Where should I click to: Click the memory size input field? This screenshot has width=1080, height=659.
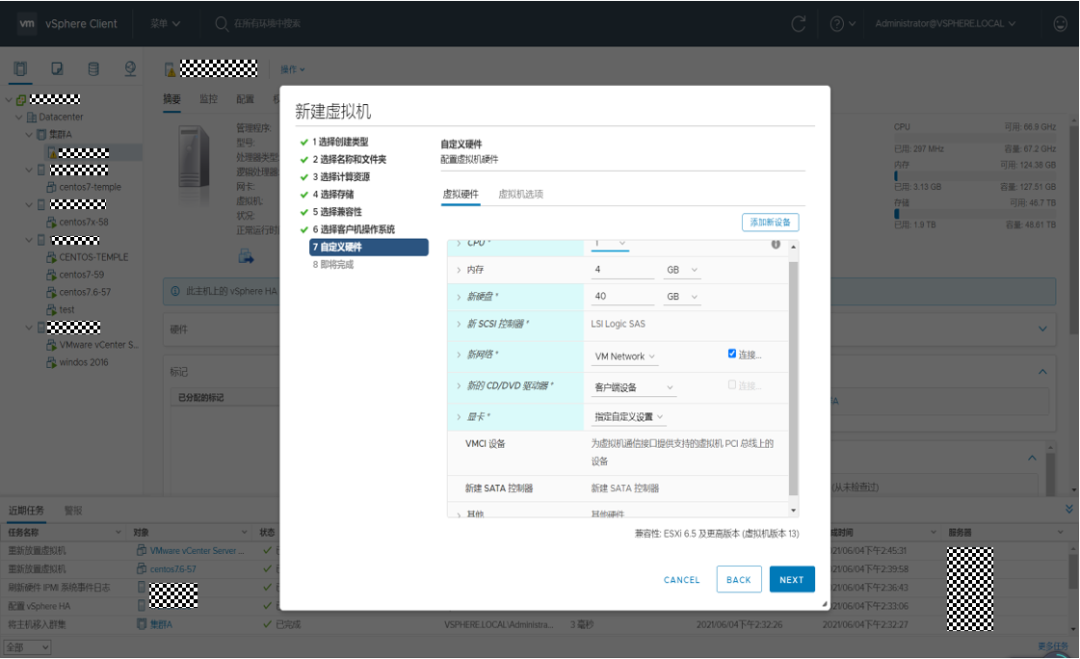click(x=623, y=270)
